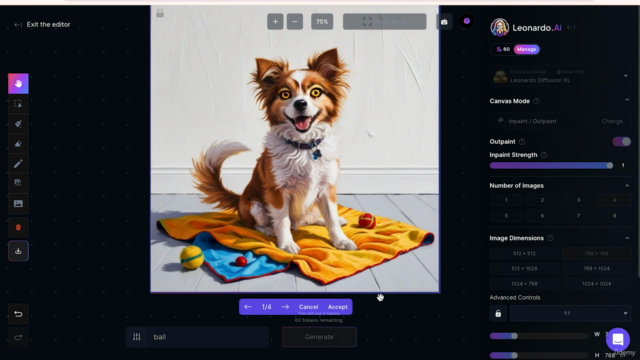This screenshot has width=640, height=360.
Task: Click the lock icon above the canvas
Action: [x=160, y=13]
